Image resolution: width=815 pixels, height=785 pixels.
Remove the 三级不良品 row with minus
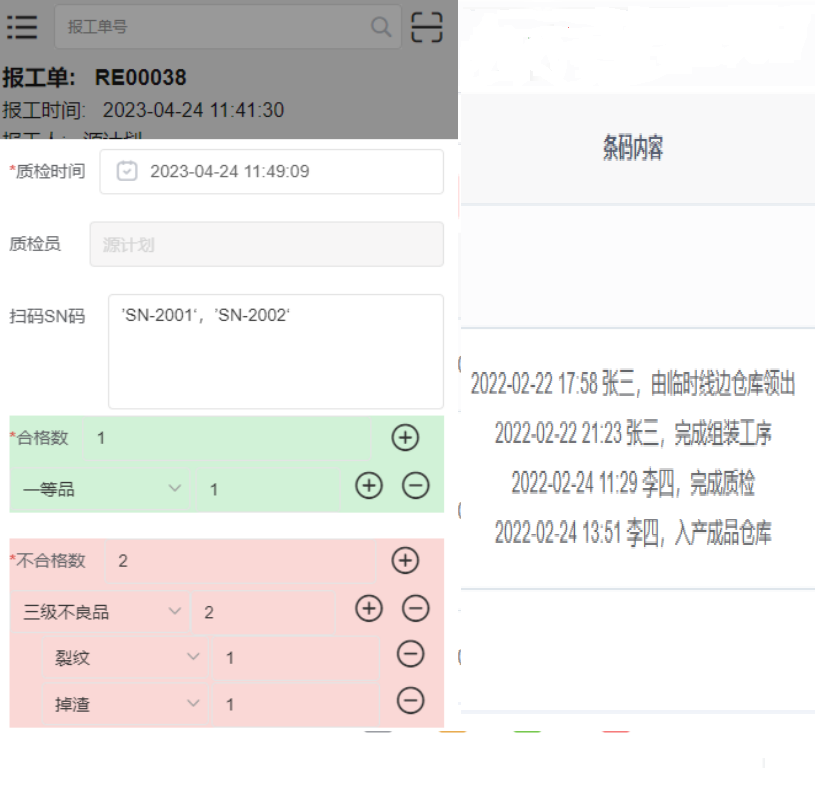click(x=415, y=608)
